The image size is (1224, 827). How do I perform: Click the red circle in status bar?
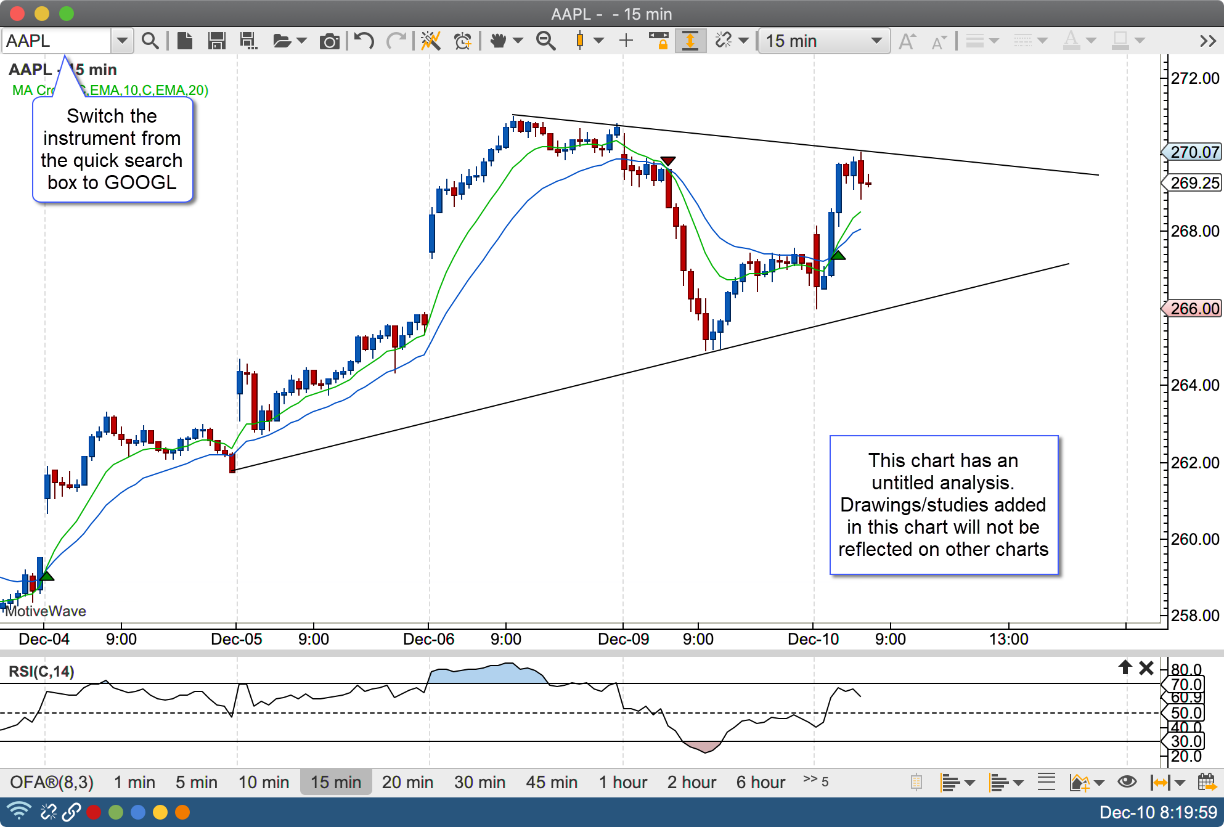pos(94,812)
